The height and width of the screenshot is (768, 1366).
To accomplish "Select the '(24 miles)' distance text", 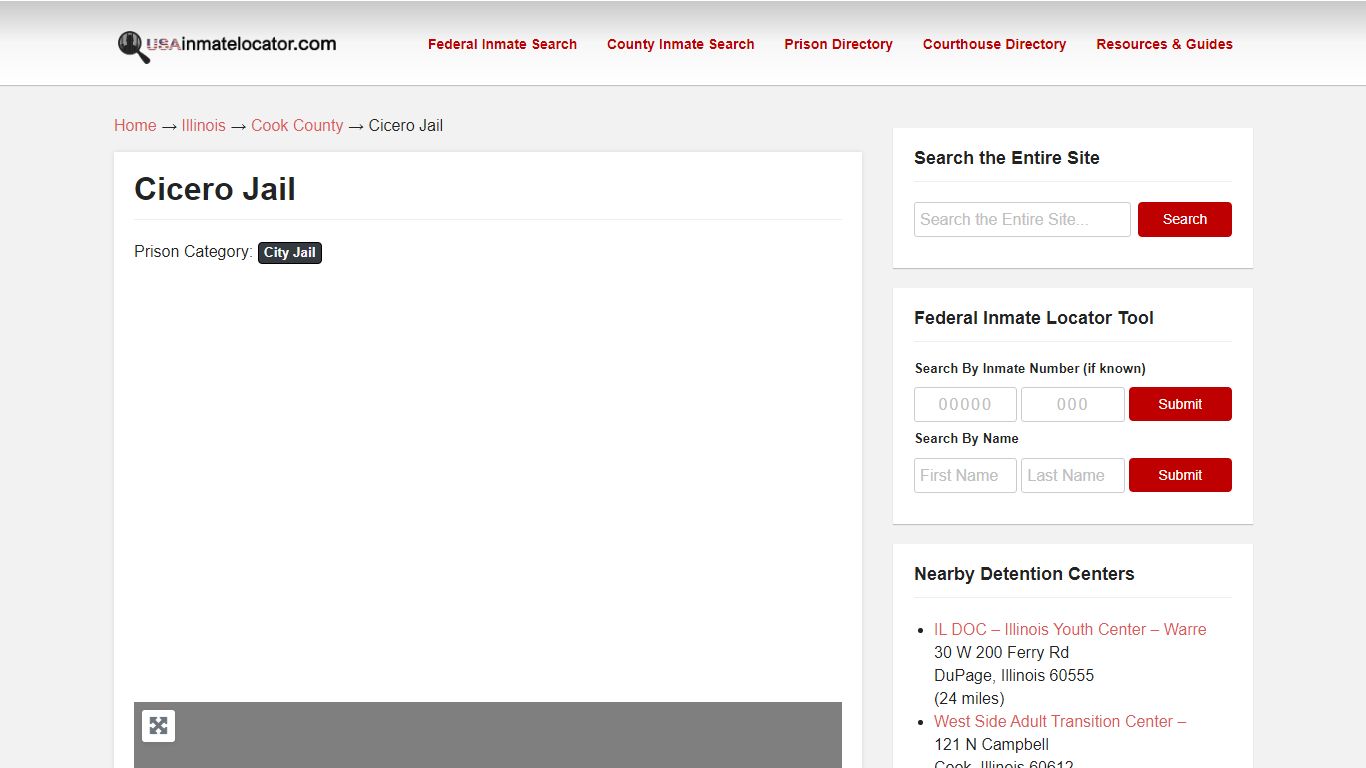I will pyautogui.click(x=969, y=698).
